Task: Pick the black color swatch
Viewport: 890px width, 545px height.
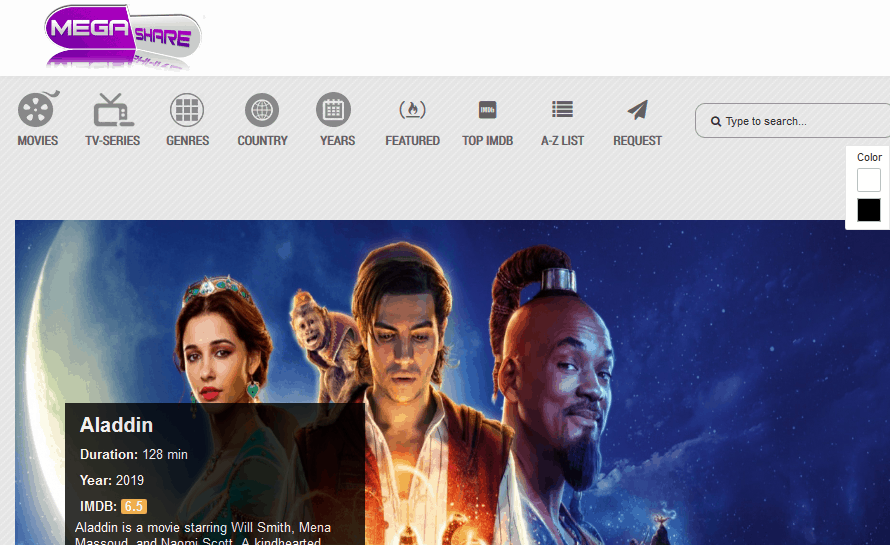Action: click(868, 210)
